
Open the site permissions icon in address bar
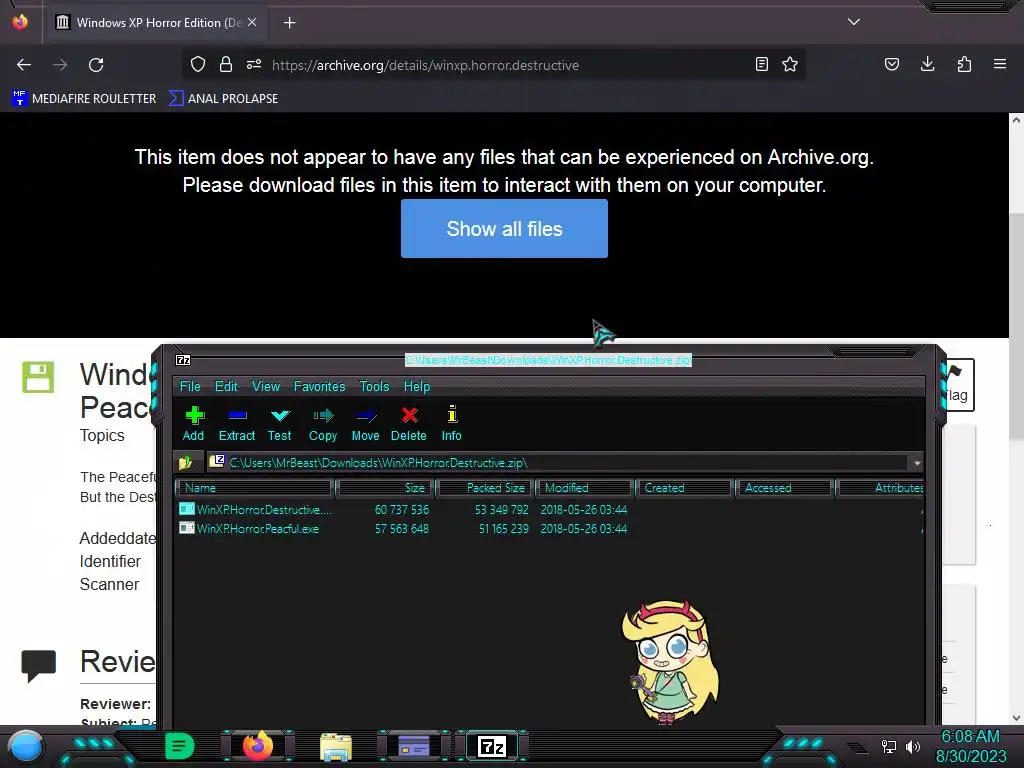(254, 64)
